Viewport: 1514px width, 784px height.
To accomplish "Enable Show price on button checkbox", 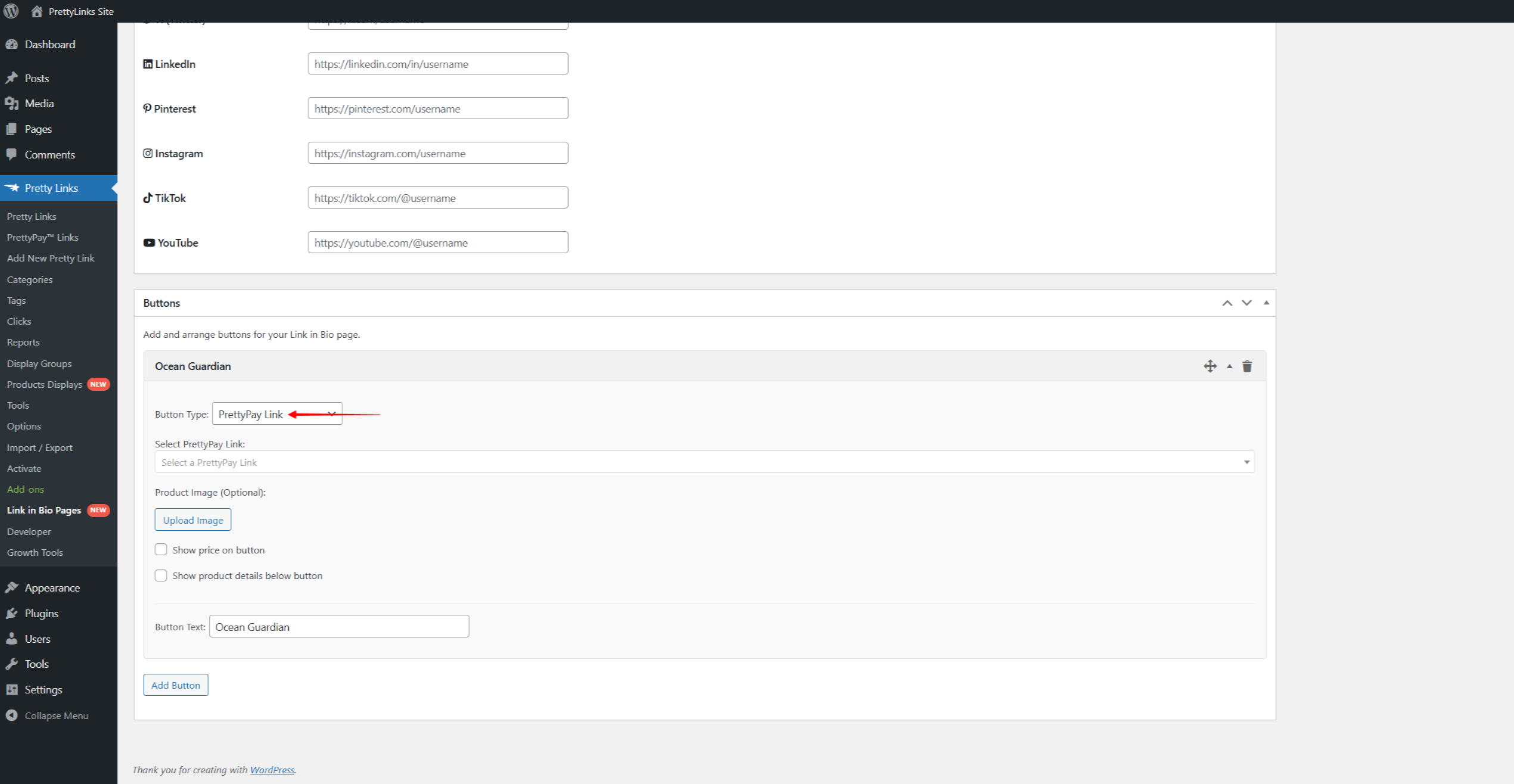I will point(161,549).
